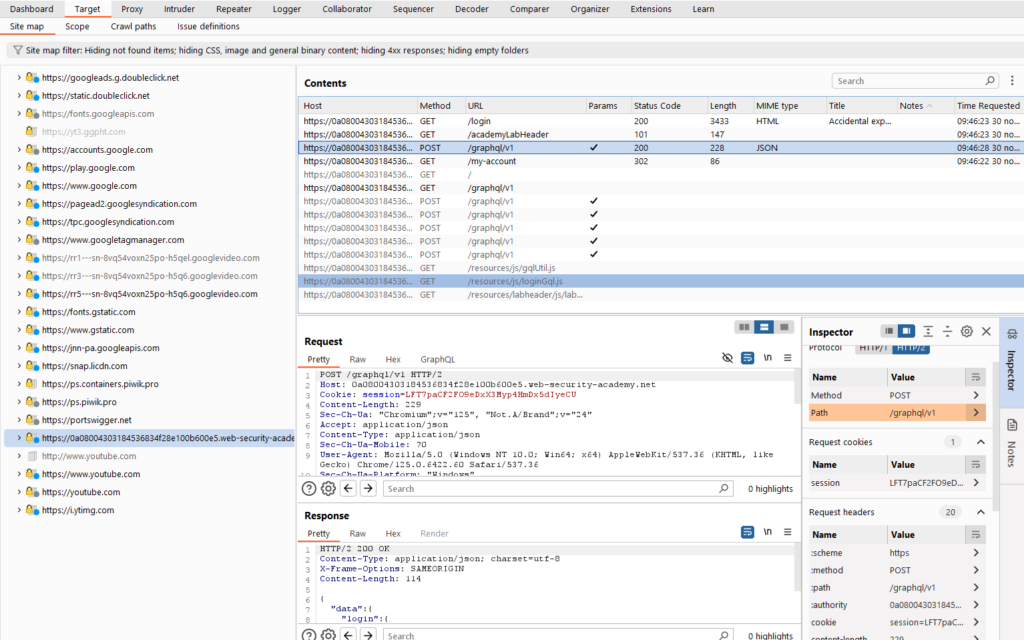Expand the accounts.google.com tree node
The height and width of the screenshot is (640, 1024).
pyautogui.click(x=19, y=150)
